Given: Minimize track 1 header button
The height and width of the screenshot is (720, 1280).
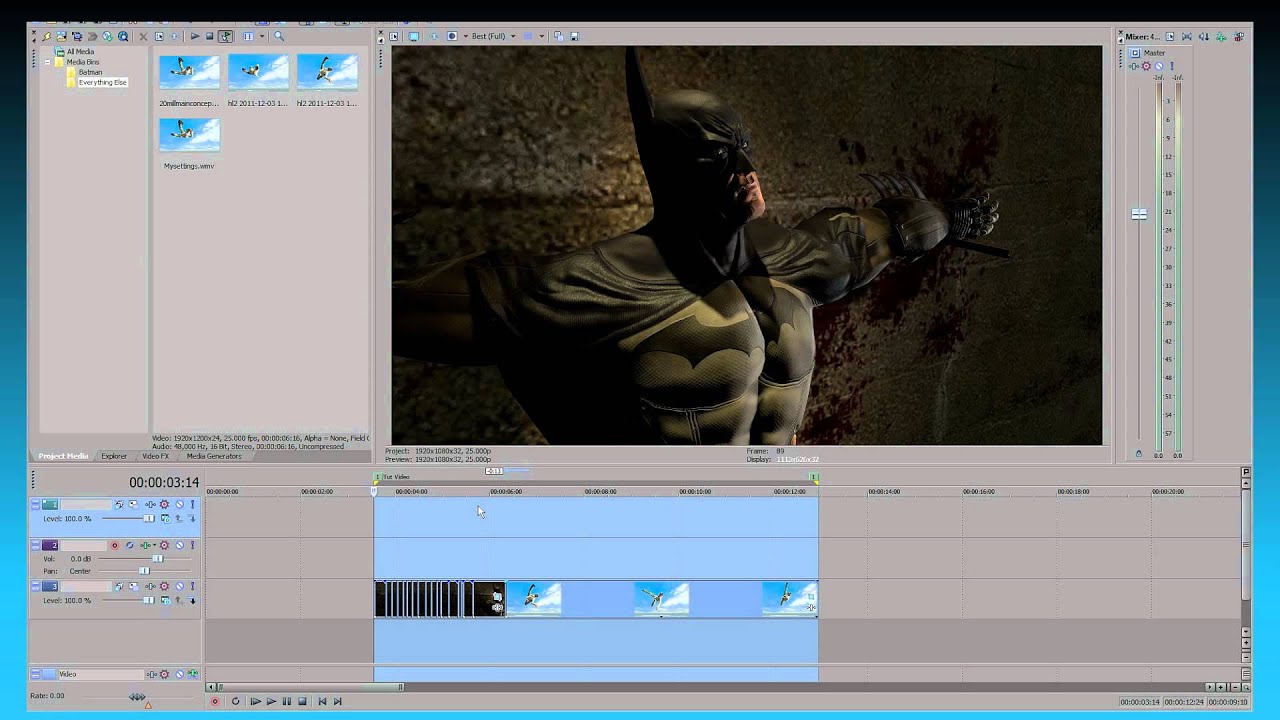Looking at the screenshot, I should [x=36, y=504].
